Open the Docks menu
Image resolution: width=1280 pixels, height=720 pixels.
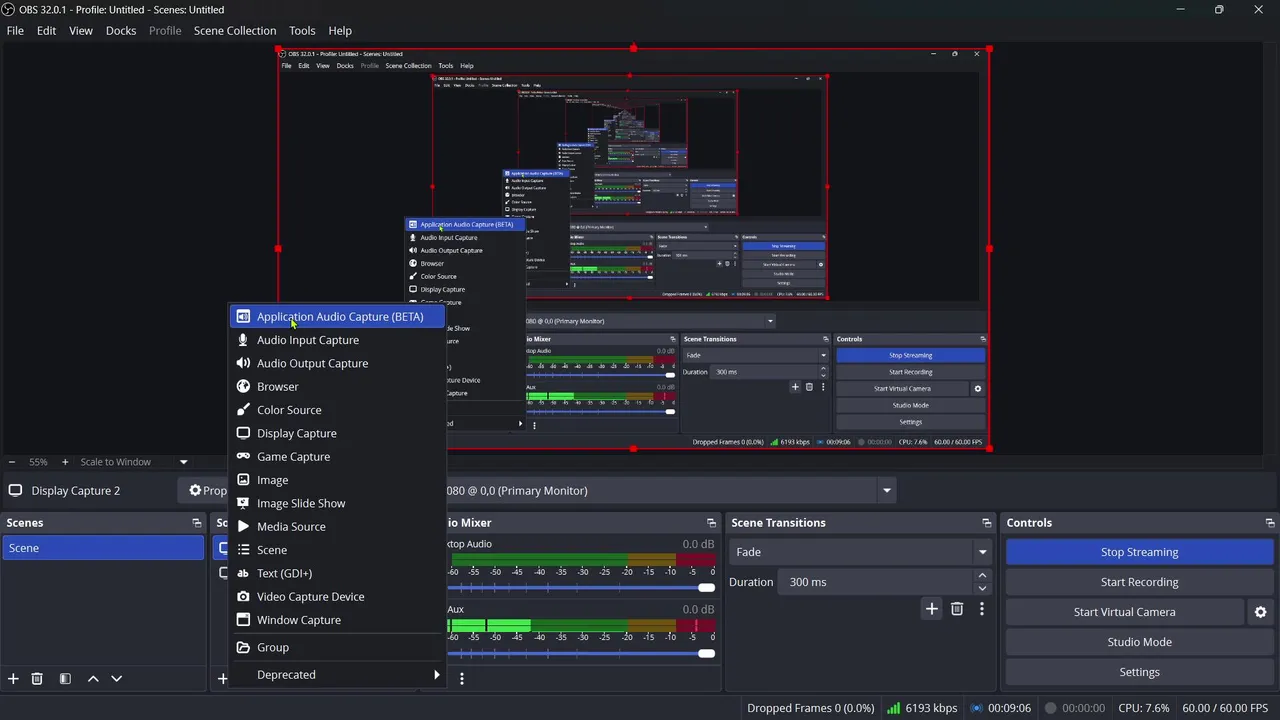(121, 31)
